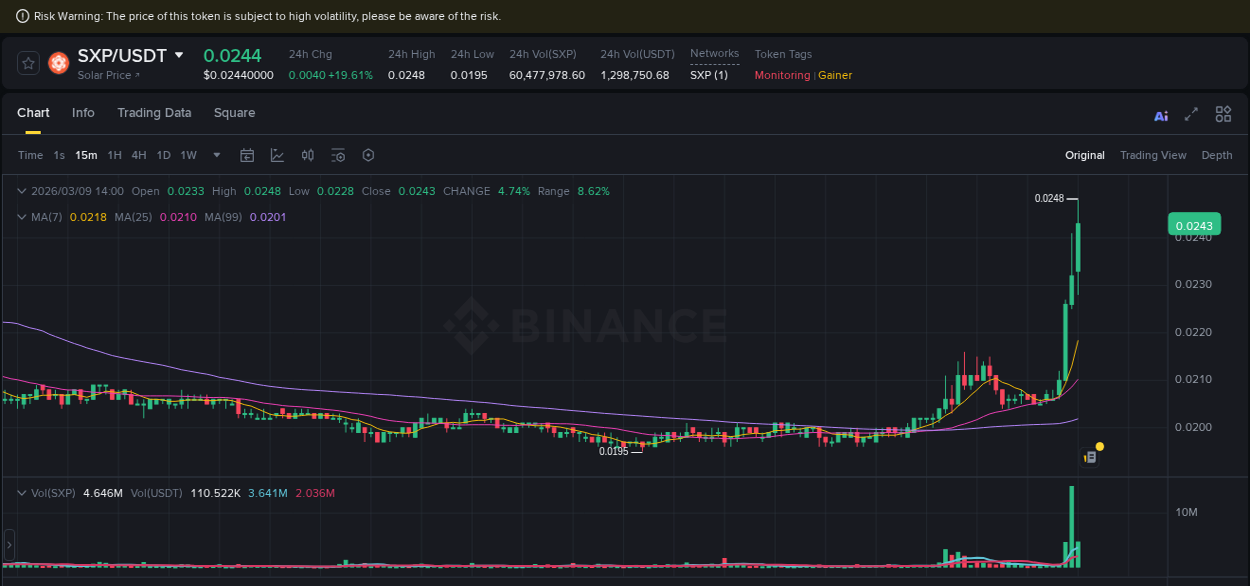Open the widgets grid menu
Image resolution: width=1250 pixels, height=586 pixels.
[x=1223, y=115]
